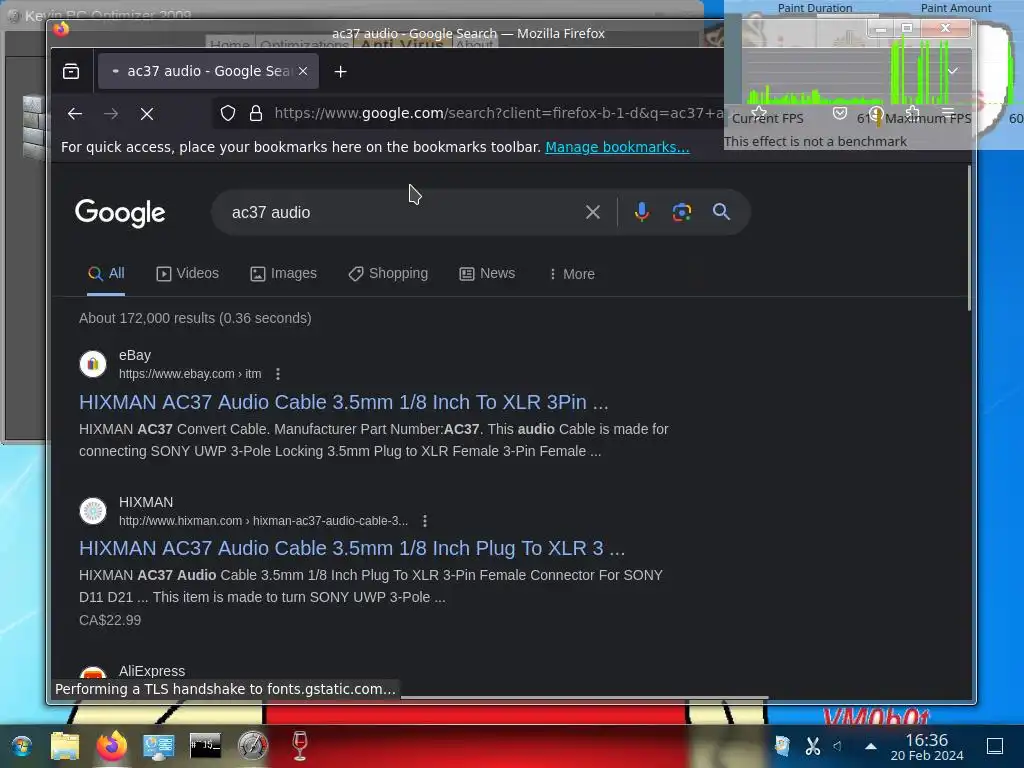Switch to the News results tab
Screen dimensions: 1024x768
pos(487,274)
